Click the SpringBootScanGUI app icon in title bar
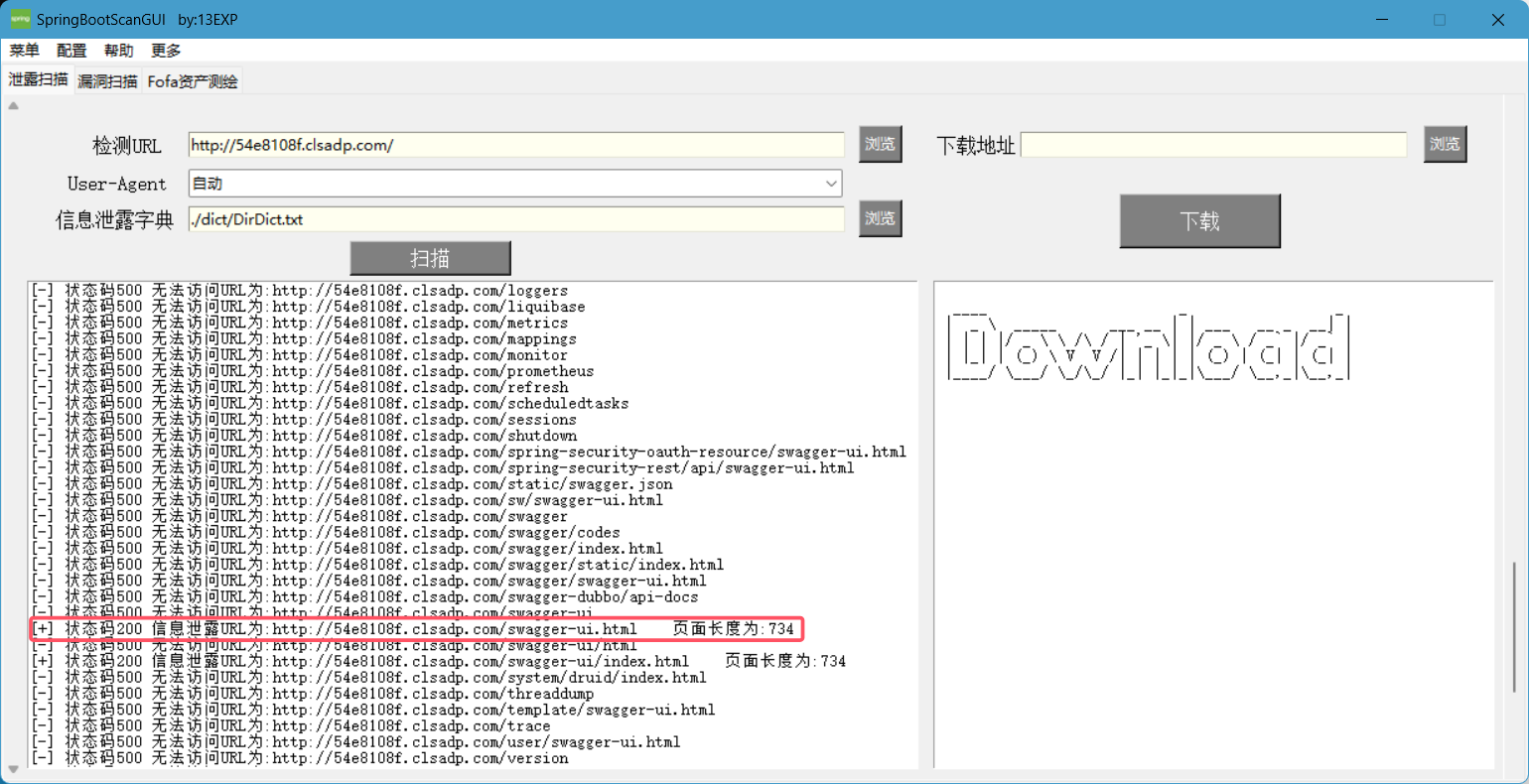Image resolution: width=1529 pixels, height=784 pixels. click(20, 19)
